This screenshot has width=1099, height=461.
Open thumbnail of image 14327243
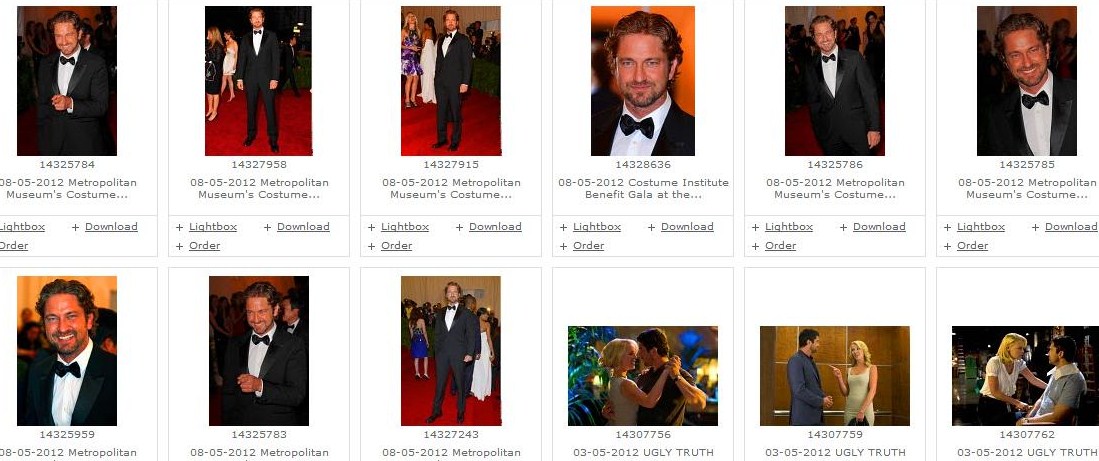tap(451, 350)
